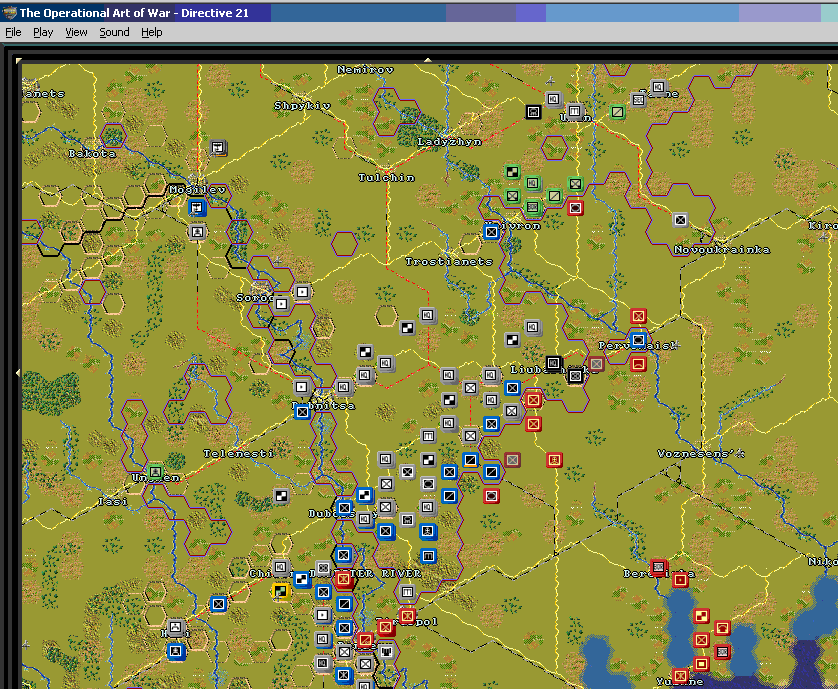Select the red stacked counter at Berezivka
The height and width of the screenshot is (689, 839).
click(x=659, y=568)
